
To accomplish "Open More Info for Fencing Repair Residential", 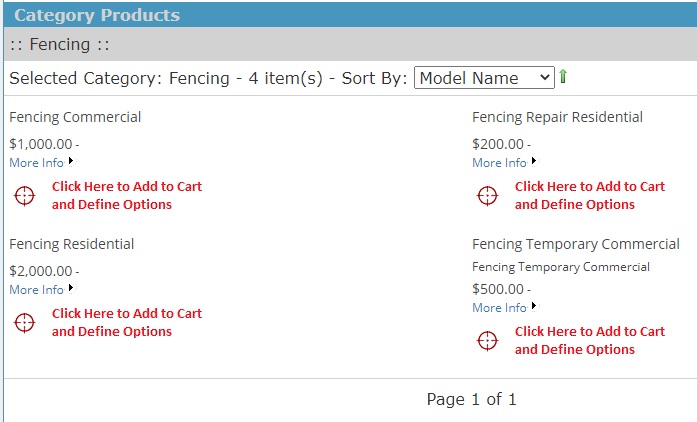I will (500, 163).
